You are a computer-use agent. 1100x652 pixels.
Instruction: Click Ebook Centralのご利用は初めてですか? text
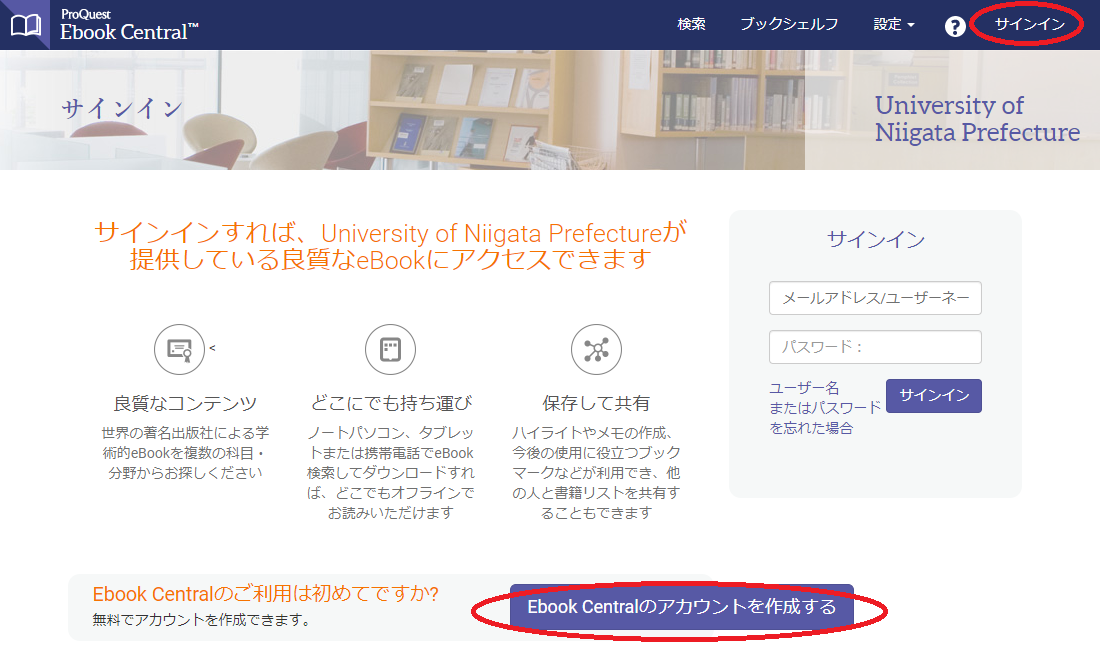tap(266, 594)
